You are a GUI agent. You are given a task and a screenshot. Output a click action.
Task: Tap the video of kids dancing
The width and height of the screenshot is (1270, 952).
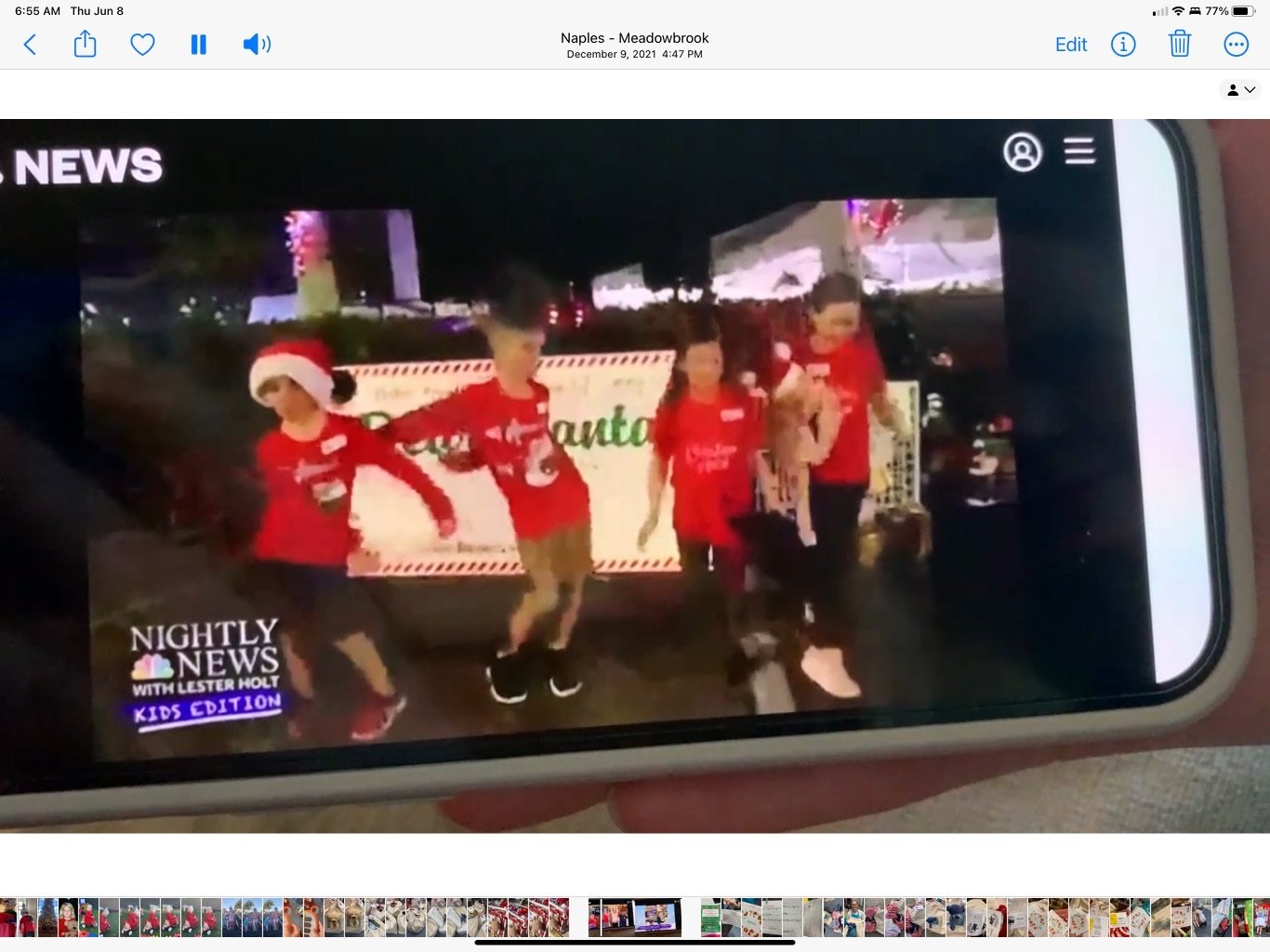(635, 475)
